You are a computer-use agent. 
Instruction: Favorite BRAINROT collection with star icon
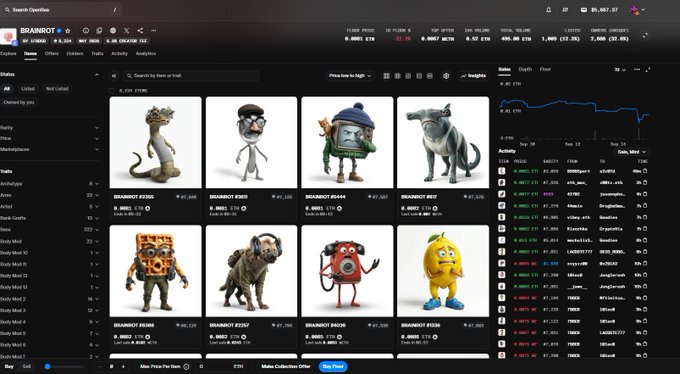coord(68,31)
